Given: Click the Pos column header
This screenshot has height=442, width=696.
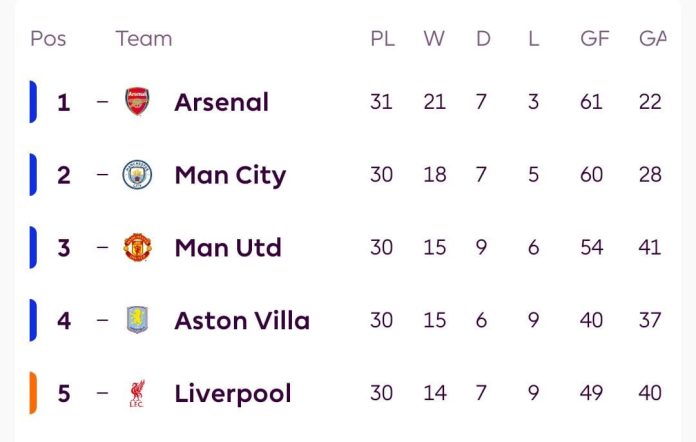Looking at the screenshot, I should coord(48,39).
